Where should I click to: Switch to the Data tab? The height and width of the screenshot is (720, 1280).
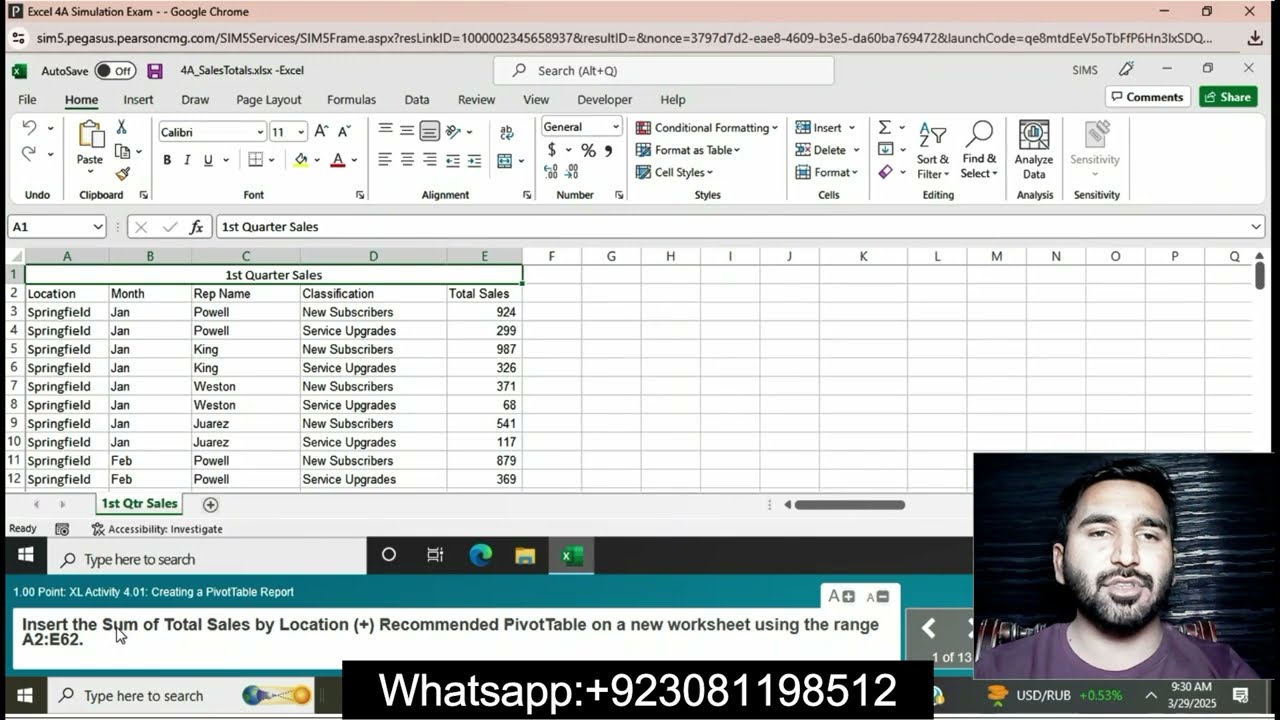417,100
